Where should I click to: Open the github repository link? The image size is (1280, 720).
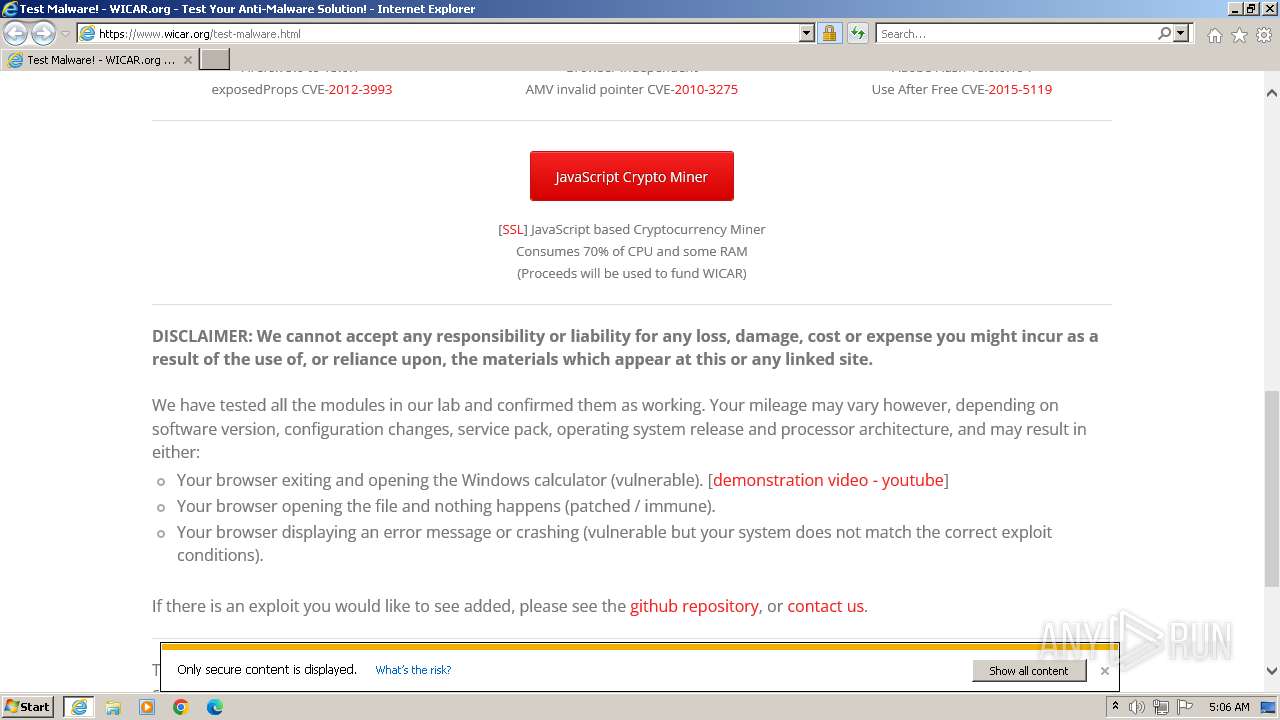(x=694, y=606)
